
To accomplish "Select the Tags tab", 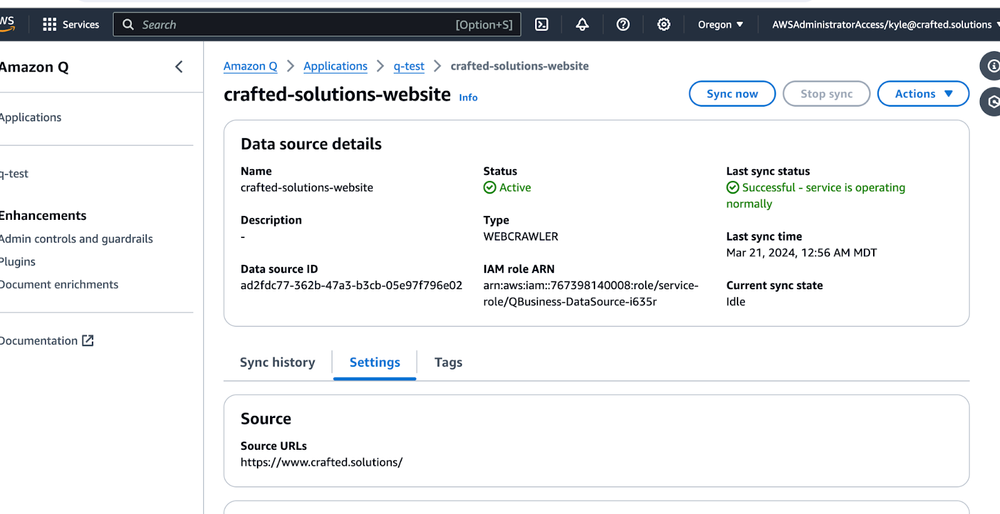I will point(448,363).
